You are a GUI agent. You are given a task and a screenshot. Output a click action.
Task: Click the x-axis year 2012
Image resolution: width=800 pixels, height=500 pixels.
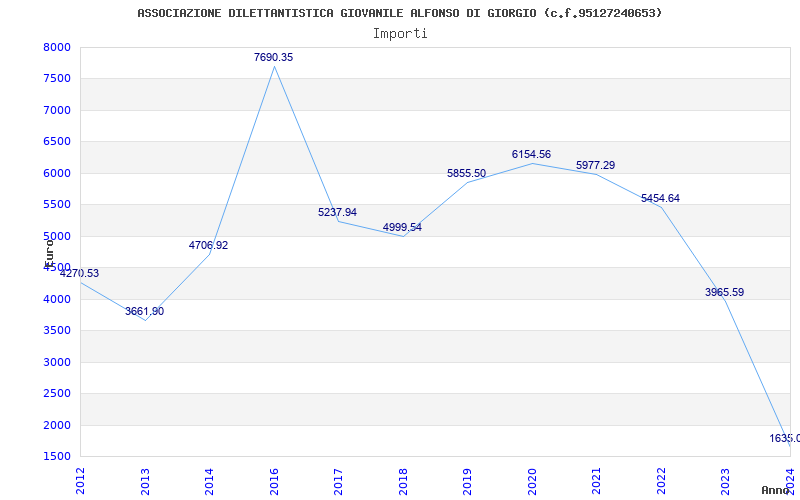point(81,481)
